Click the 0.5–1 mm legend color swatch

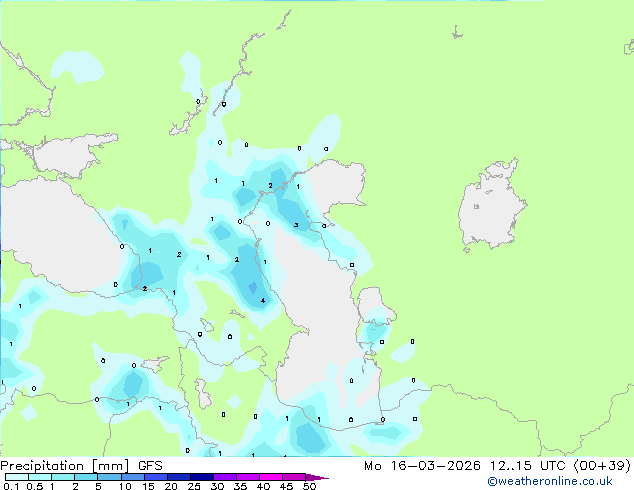[40, 477]
